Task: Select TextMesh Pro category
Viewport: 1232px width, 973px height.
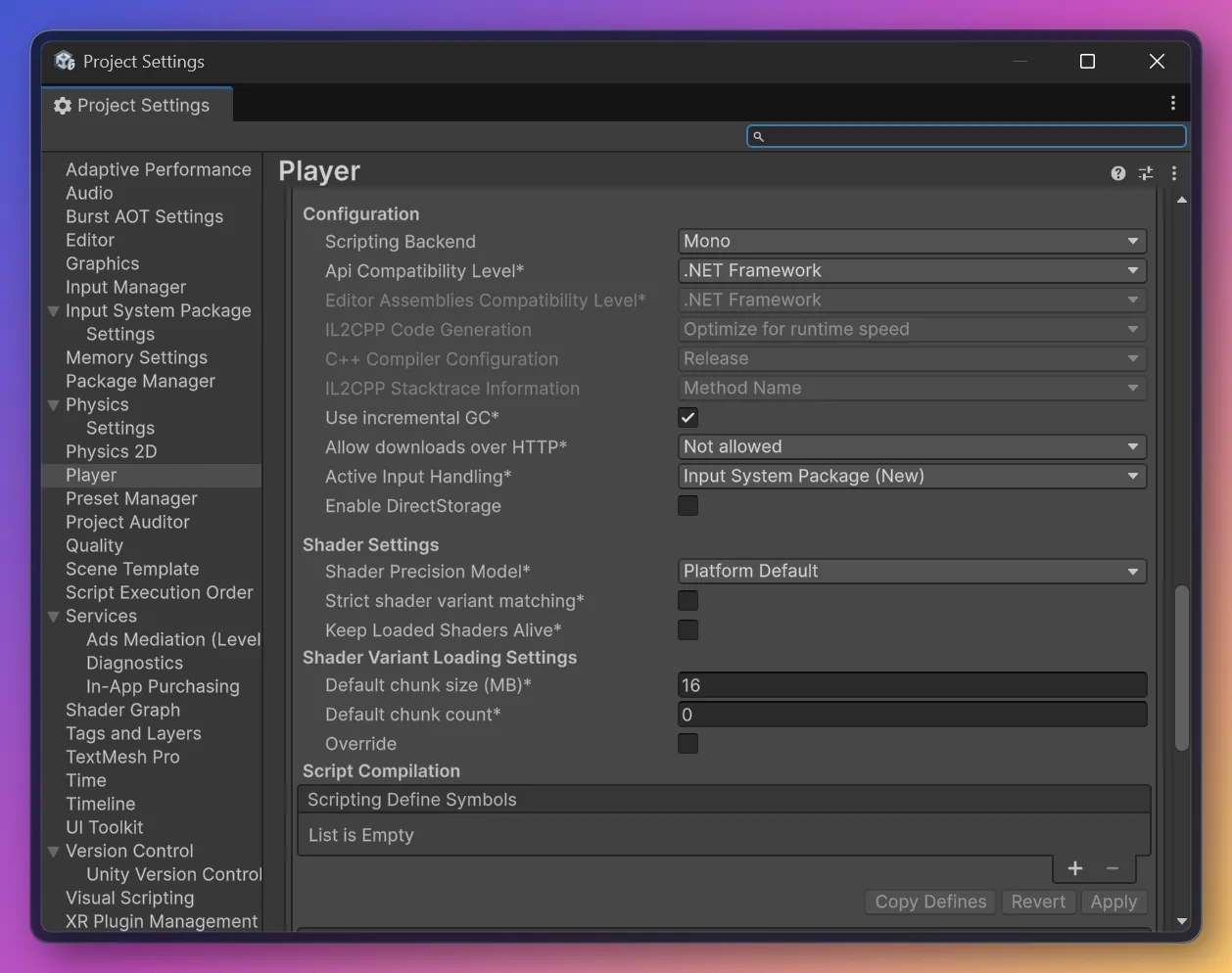Action: [122, 757]
